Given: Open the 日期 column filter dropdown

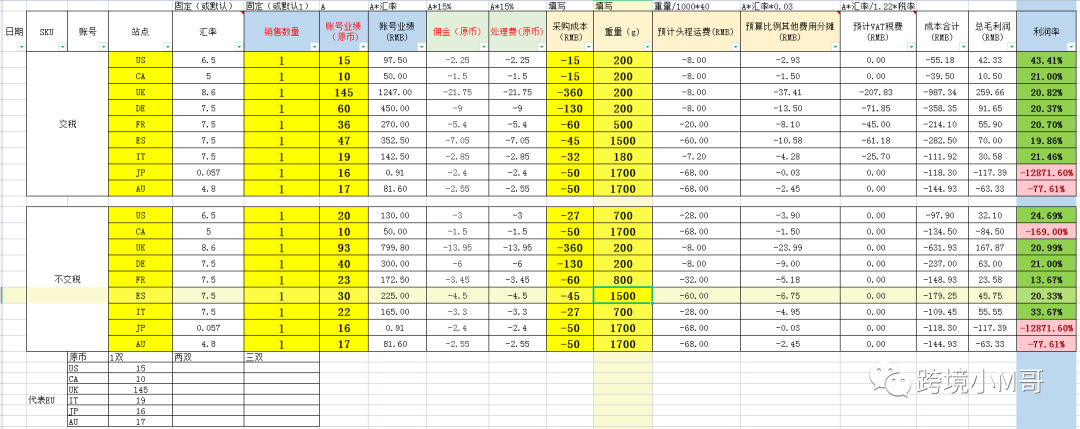Looking at the screenshot, I should click(19, 45).
